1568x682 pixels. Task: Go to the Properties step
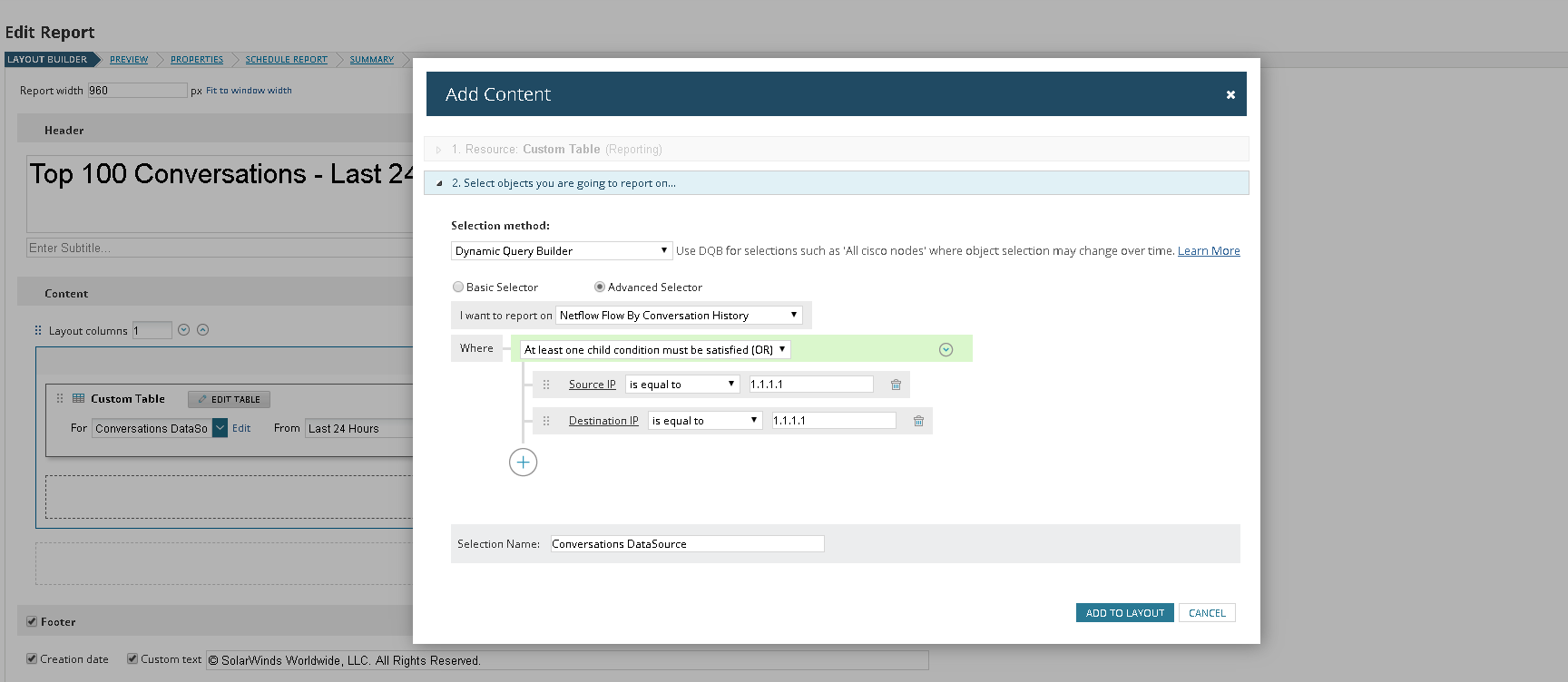(x=197, y=59)
